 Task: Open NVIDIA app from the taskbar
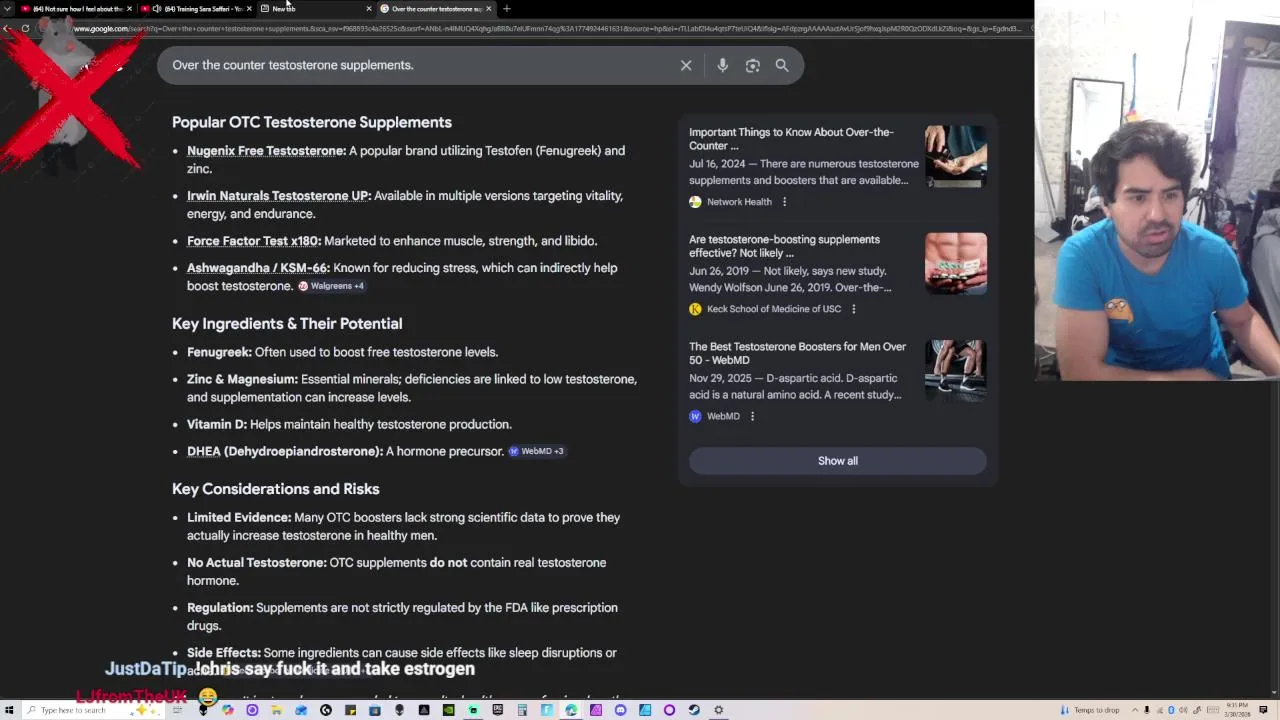[448, 710]
